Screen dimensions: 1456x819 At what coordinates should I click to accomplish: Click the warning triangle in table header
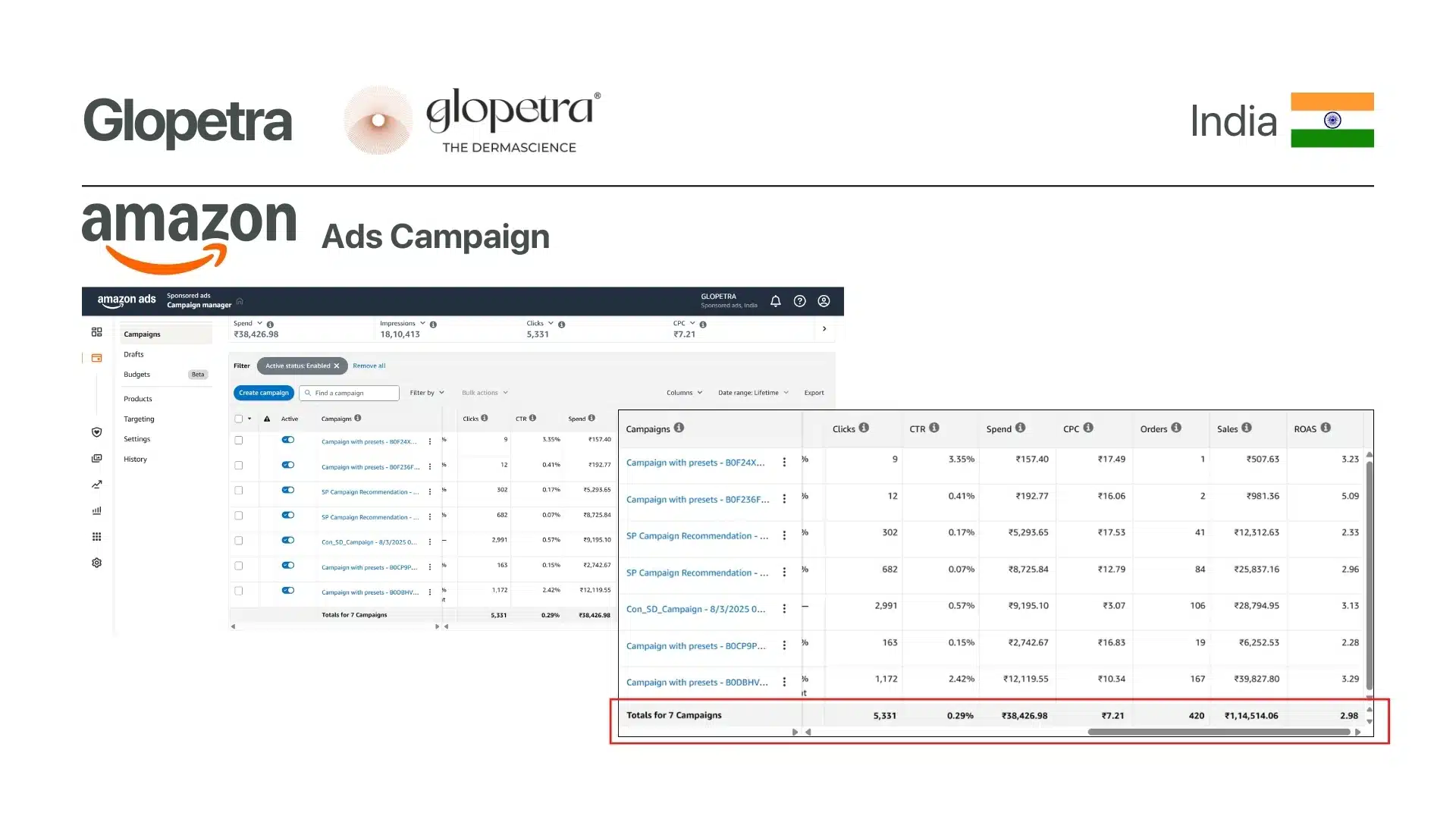tap(267, 419)
